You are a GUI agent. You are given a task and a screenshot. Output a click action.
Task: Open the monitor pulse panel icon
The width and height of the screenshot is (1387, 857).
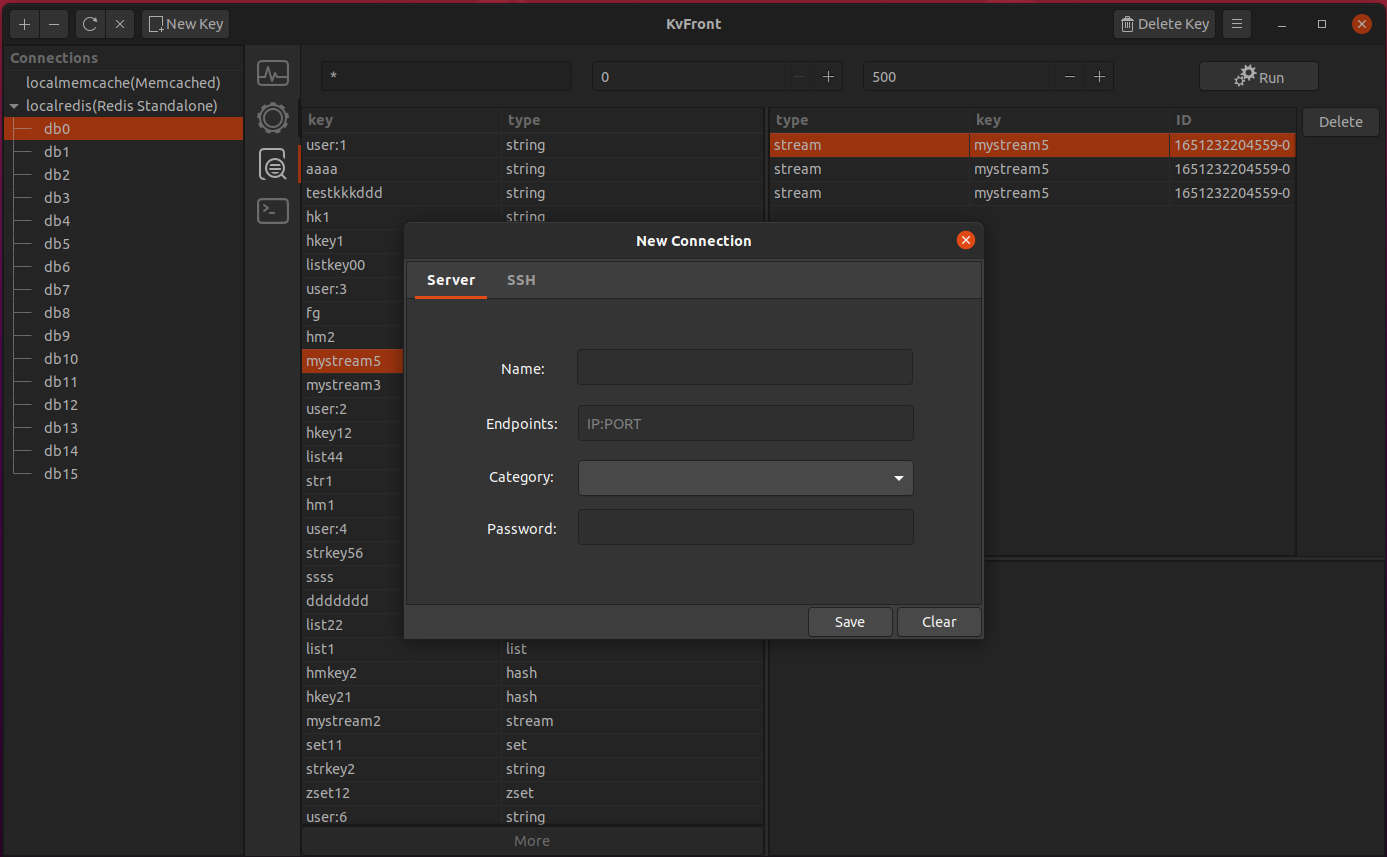click(273, 73)
